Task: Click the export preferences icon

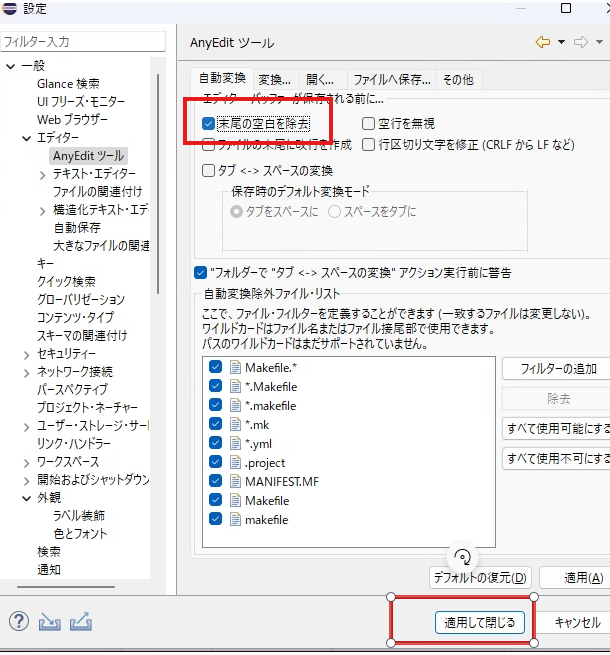Action: [x=81, y=622]
